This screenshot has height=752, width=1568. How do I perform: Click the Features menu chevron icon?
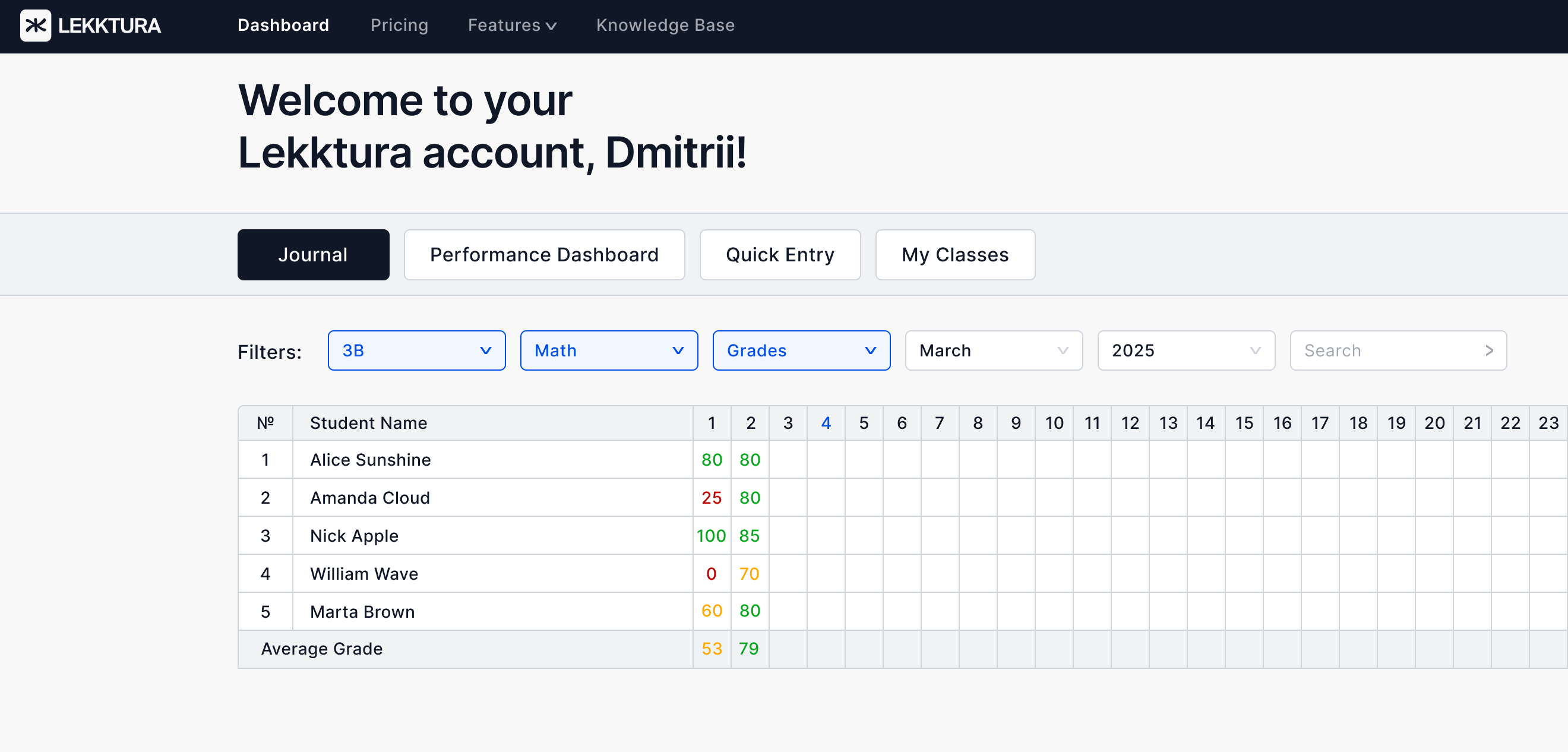[x=552, y=26]
